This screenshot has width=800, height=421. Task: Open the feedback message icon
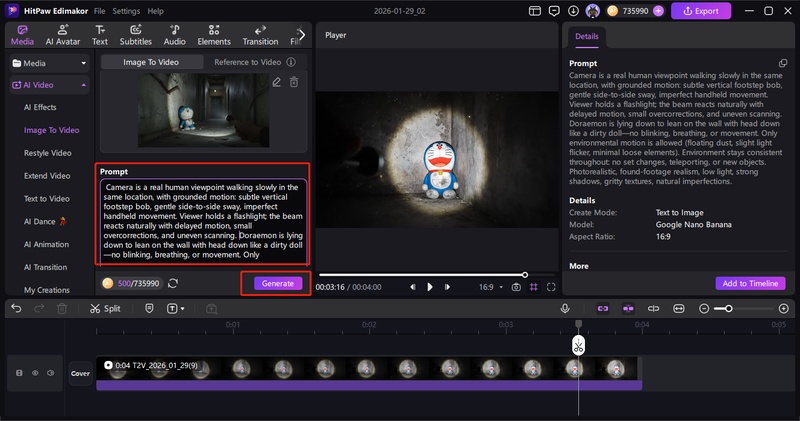[x=554, y=11]
